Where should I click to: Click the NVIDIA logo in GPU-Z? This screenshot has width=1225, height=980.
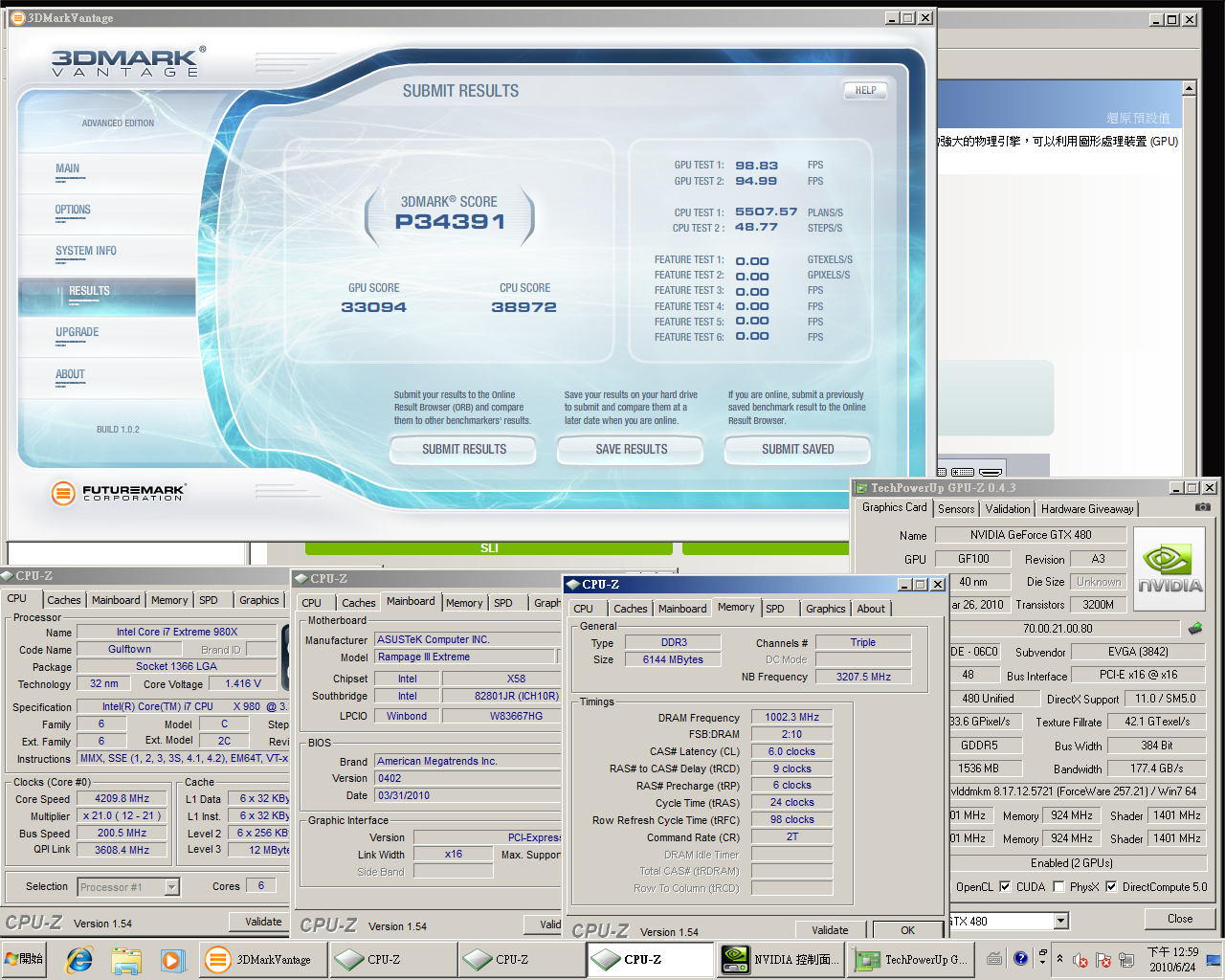1168,568
